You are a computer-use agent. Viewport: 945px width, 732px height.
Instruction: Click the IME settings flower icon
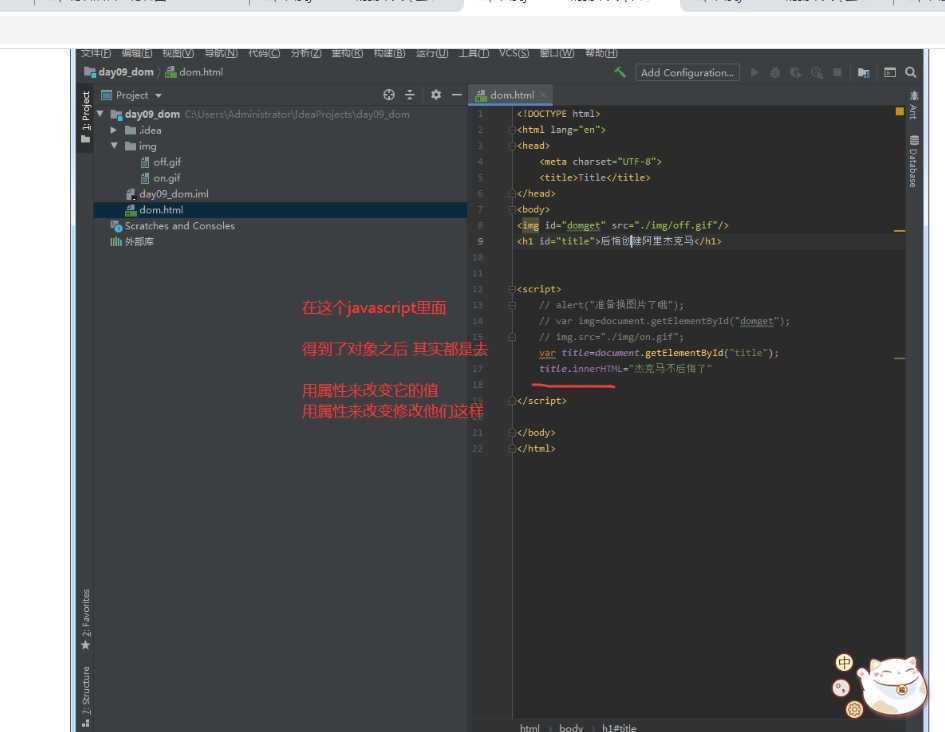[854, 710]
